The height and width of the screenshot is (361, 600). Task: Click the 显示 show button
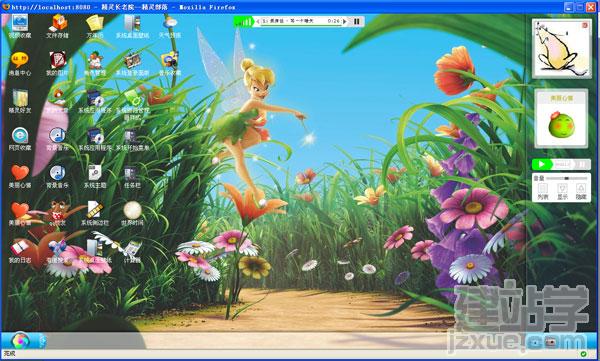pyautogui.click(x=562, y=191)
